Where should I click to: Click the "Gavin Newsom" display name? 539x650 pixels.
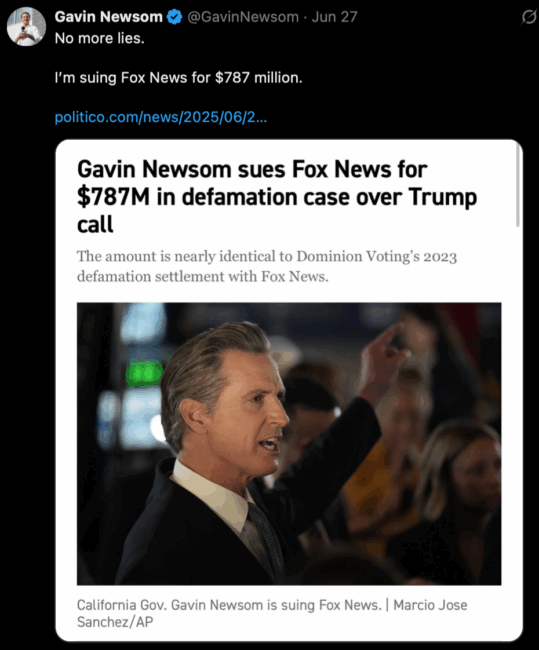(109, 17)
